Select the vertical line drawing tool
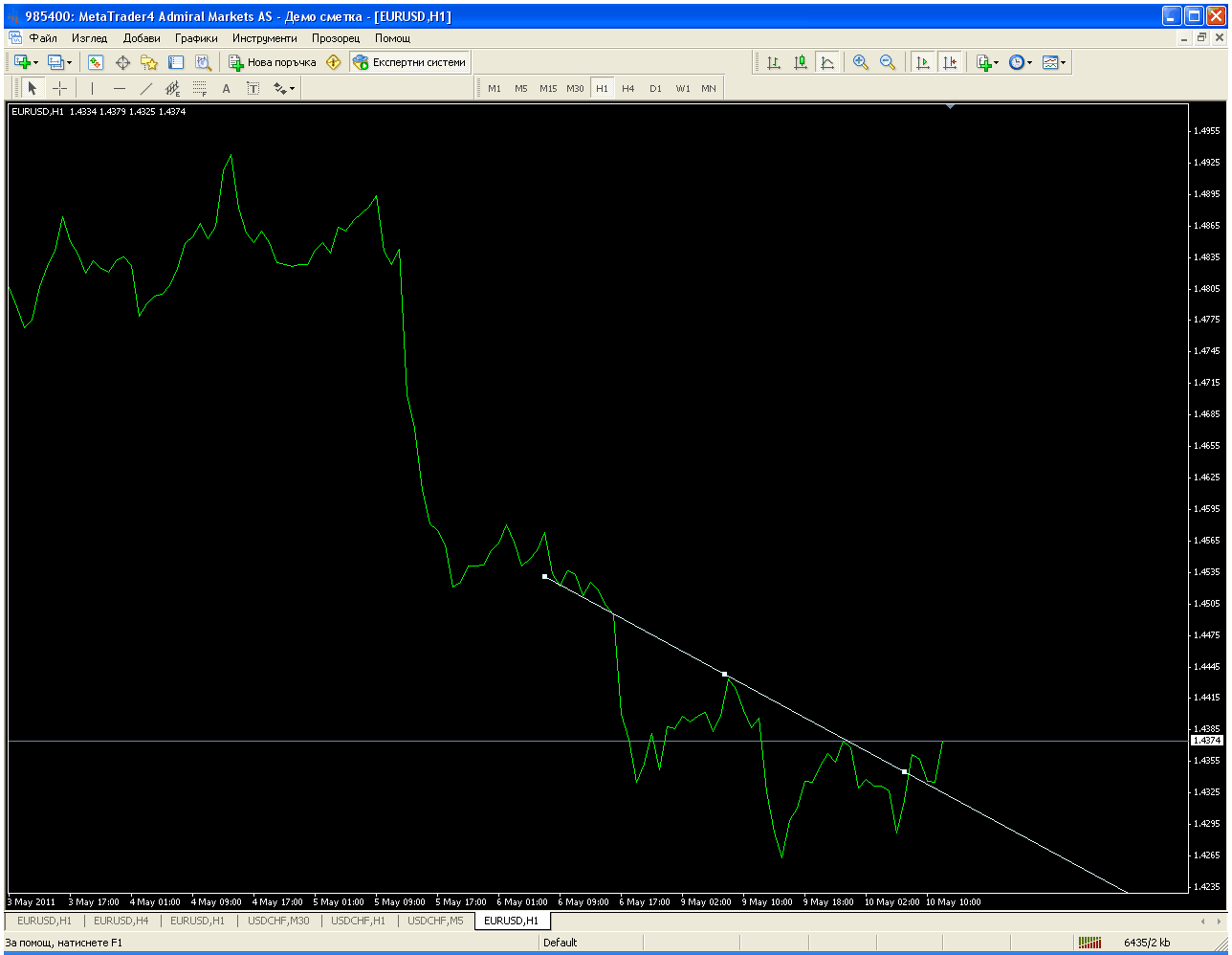1232x955 pixels. [x=92, y=89]
